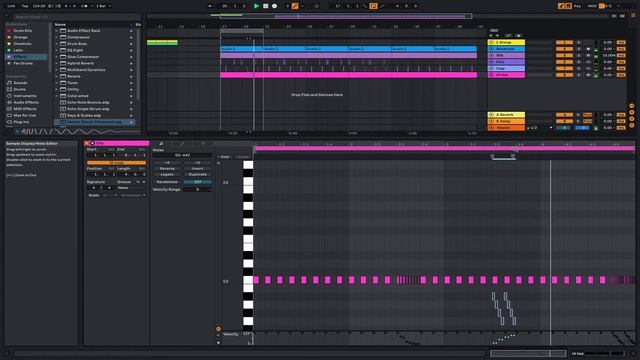Expand the Audio Effect Rack folder

click(57, 31)
